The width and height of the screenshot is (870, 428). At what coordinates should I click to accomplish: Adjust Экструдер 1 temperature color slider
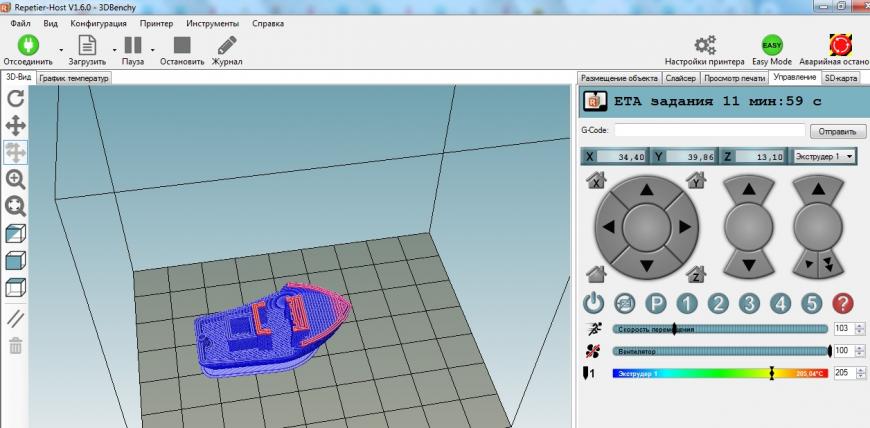(x=720, y=374)
